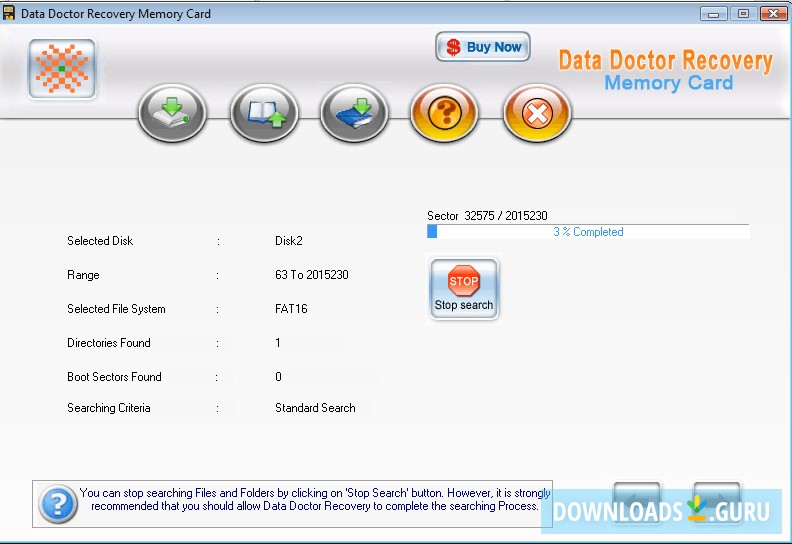Click the 'Directories Found' label
Screen dimensions: 792x544
click(x=109, y=343)
